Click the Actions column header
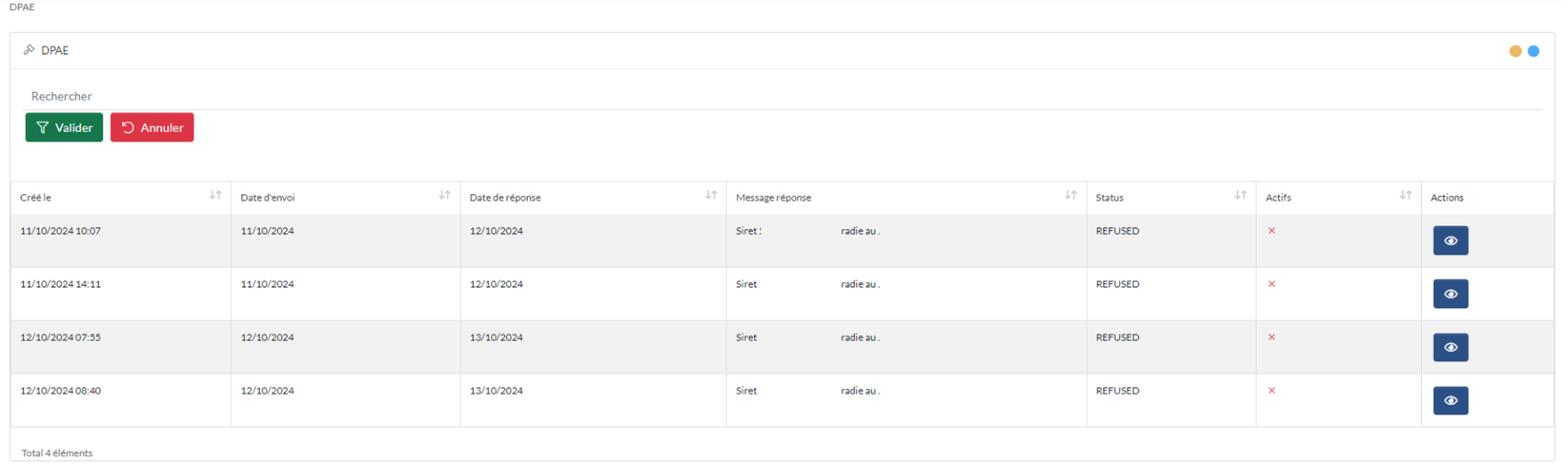 click(1447, 198)
